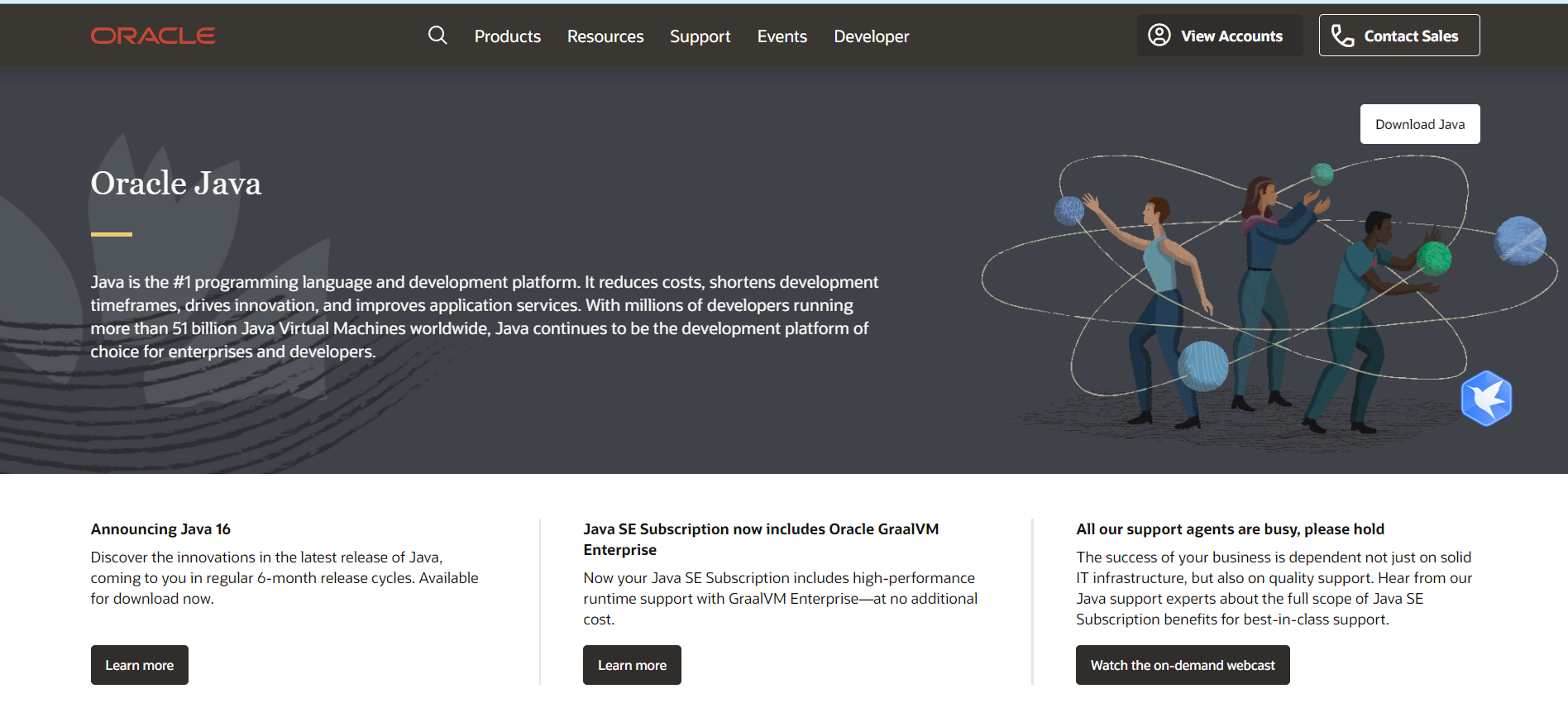
Task: Click Java SE Subscription GraalVM Enterprise heading
Action: click(x=761, y=539)
